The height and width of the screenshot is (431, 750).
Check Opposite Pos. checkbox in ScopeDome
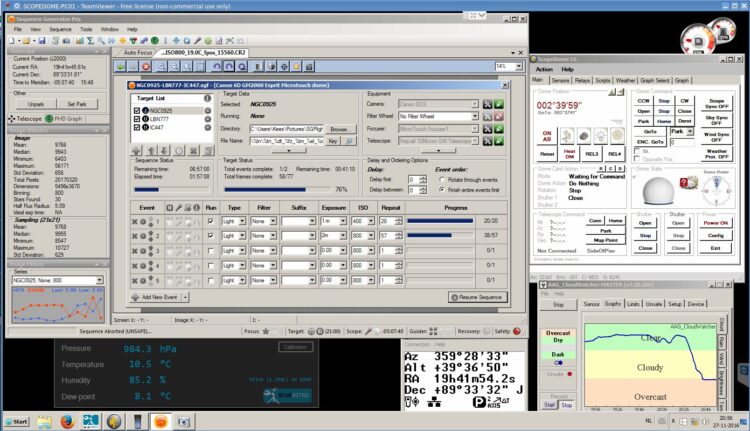click(637, 159)
